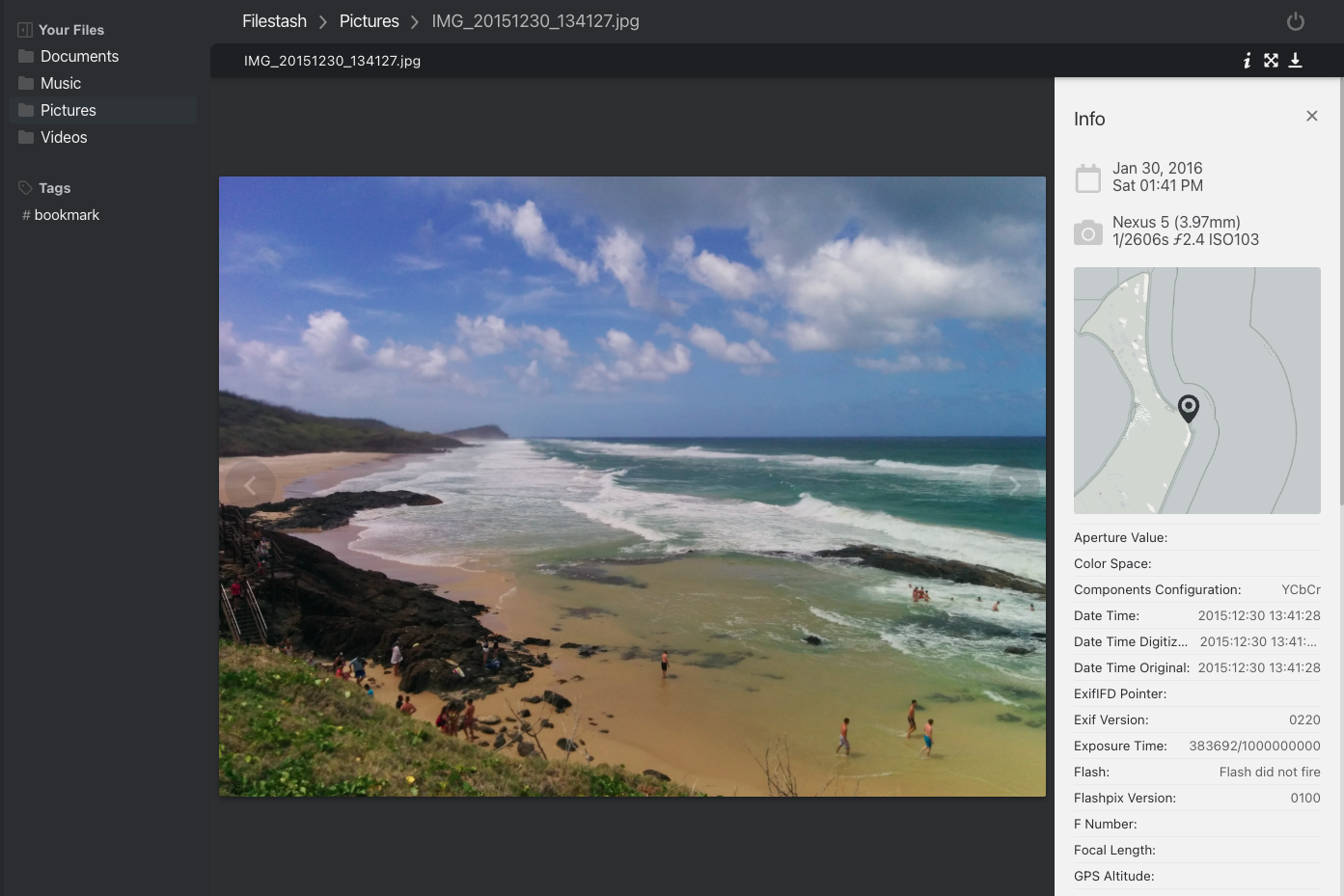Open the Videos folder
Screen dimensions: 1344x896
tap(102, 137)
